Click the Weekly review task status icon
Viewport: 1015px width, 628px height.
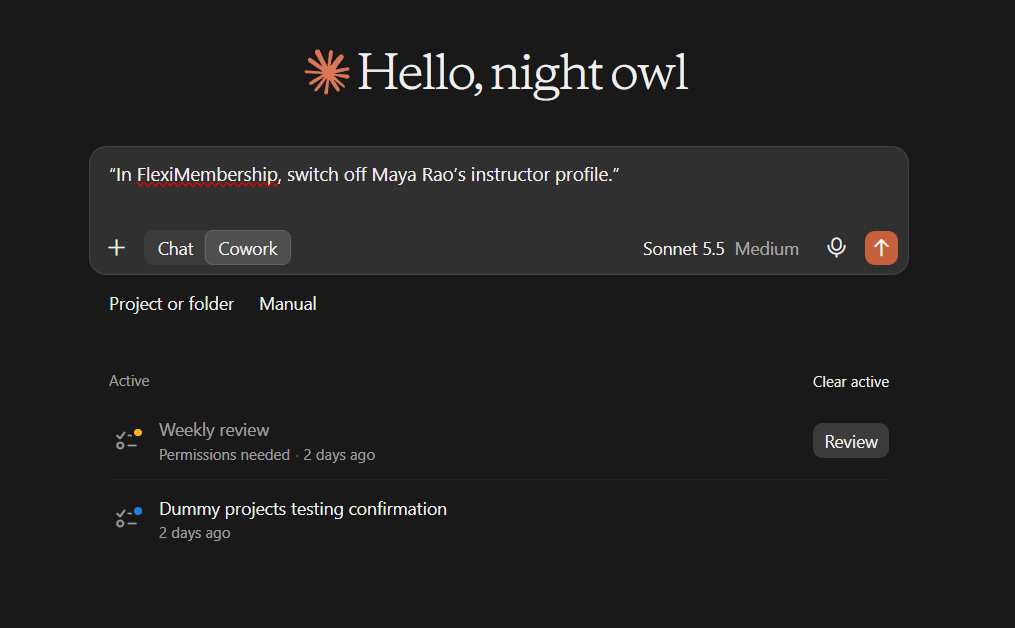128,440
